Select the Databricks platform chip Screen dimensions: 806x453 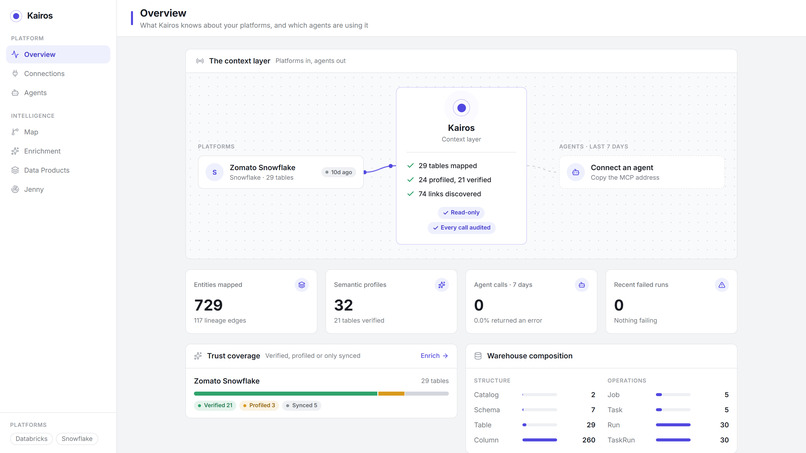click(x=31, y=439)
